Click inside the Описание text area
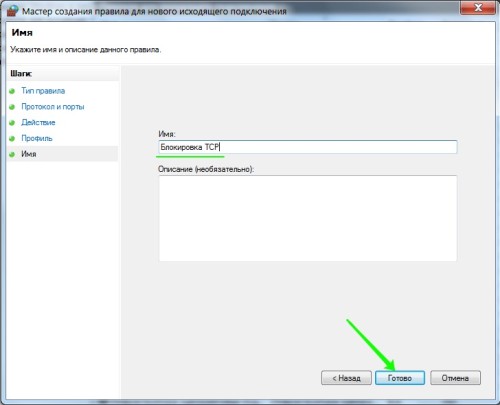500x405 pixels. point(308,218)
